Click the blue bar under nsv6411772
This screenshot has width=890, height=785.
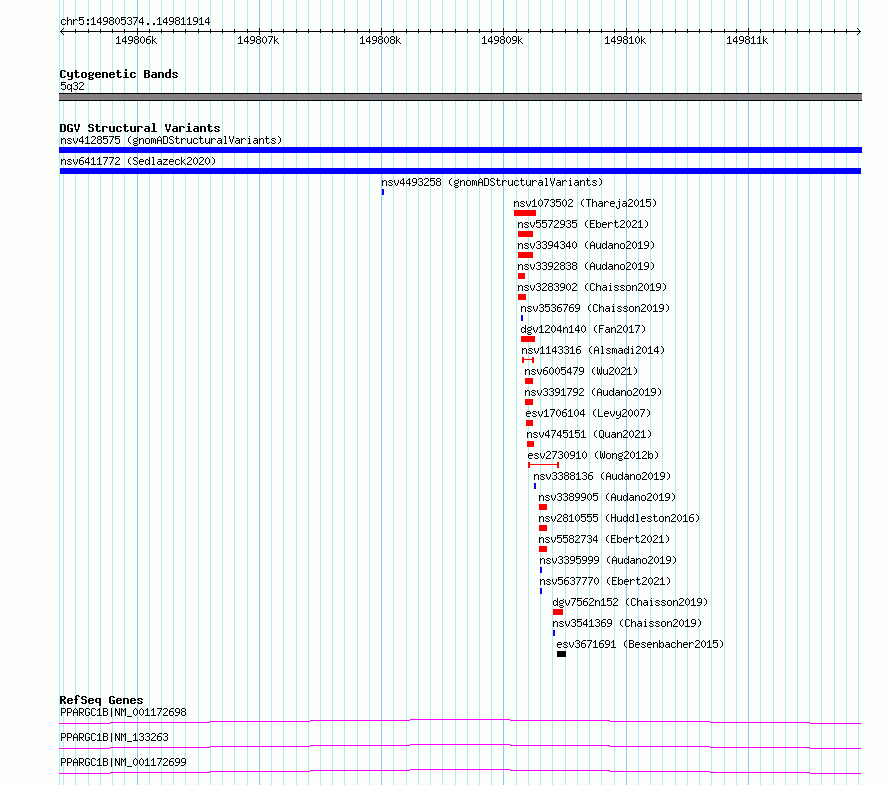[x=460, y=171]
